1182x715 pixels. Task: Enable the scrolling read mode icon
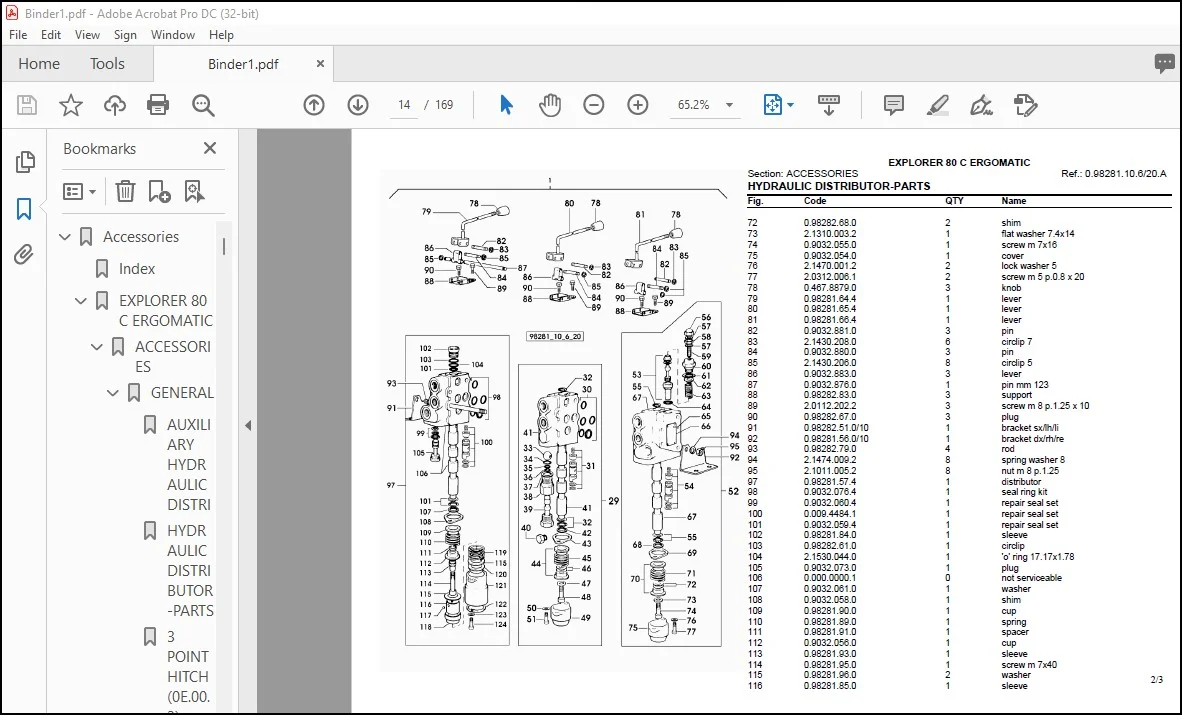(x=828, y=105)
